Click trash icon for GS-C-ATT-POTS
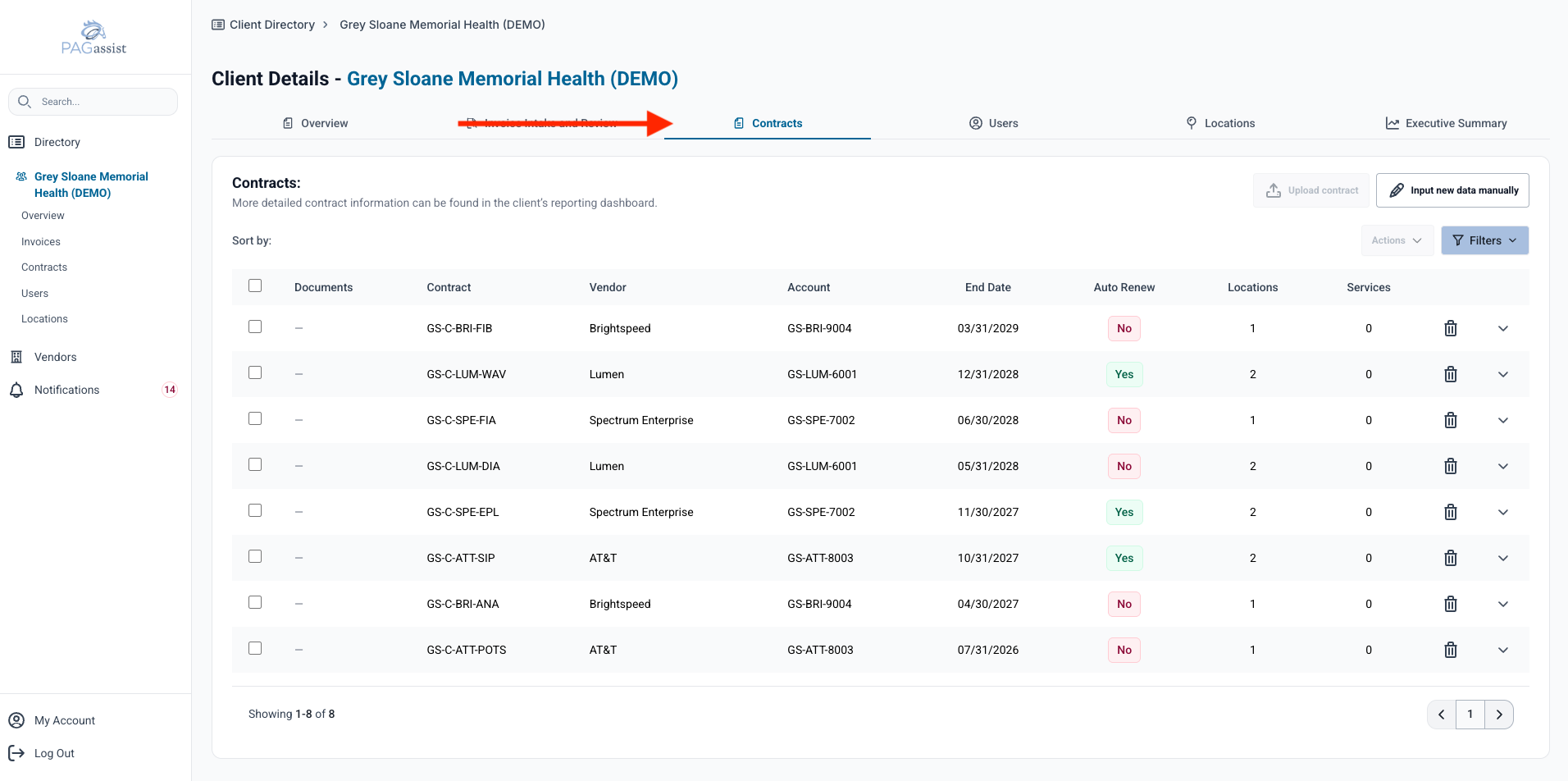This screenshot has height=781, width=1568. [x=1450, y=650]
